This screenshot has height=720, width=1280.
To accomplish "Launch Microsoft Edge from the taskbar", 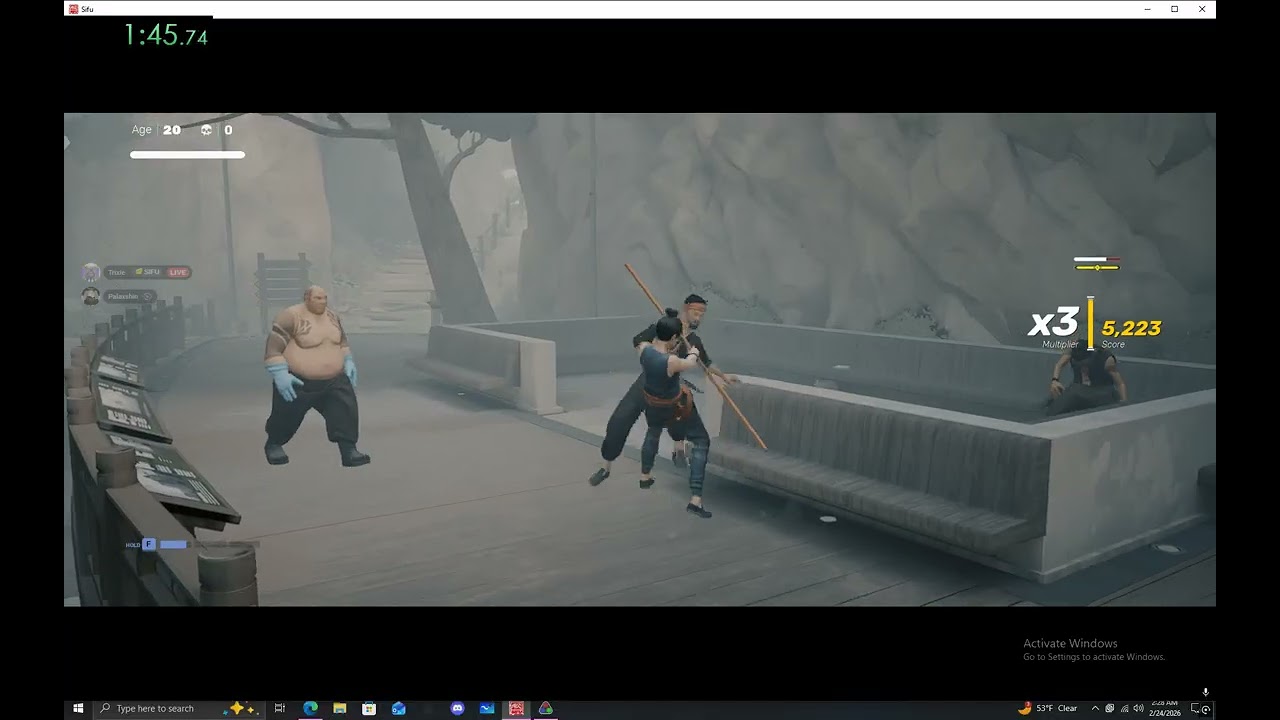I will [x=310, y=708].
